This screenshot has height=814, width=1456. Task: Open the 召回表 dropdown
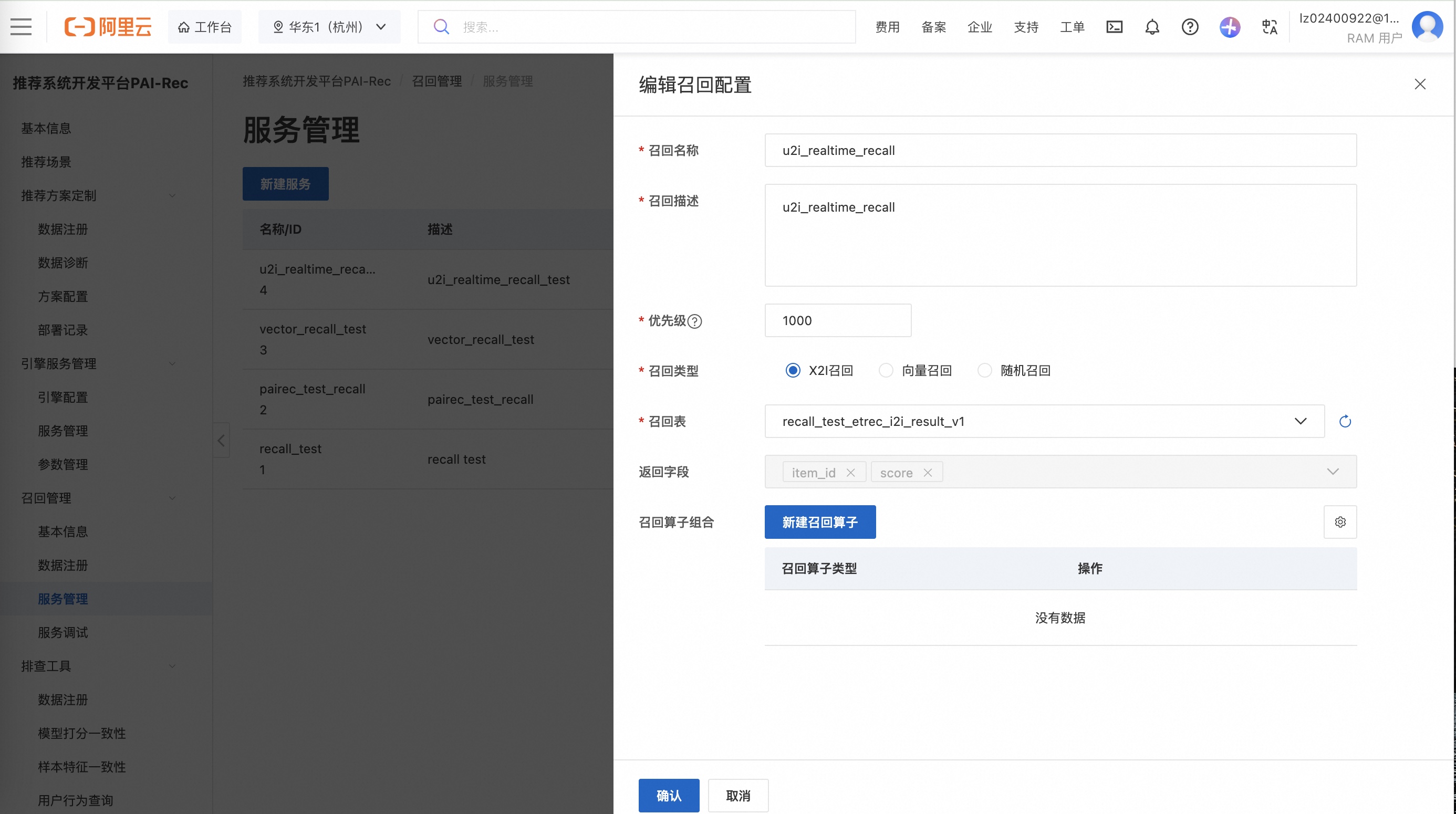click(x=1044, y=421)
